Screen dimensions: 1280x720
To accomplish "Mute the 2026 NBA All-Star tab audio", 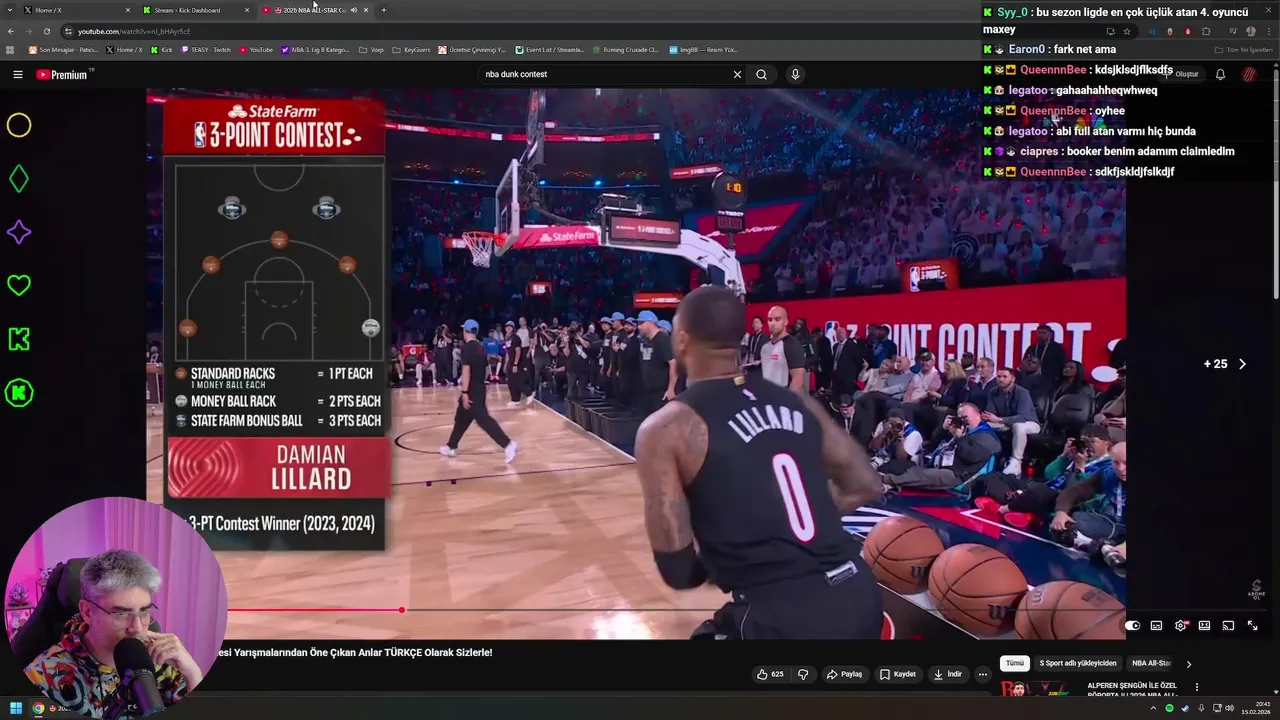I will click(353, 10).
